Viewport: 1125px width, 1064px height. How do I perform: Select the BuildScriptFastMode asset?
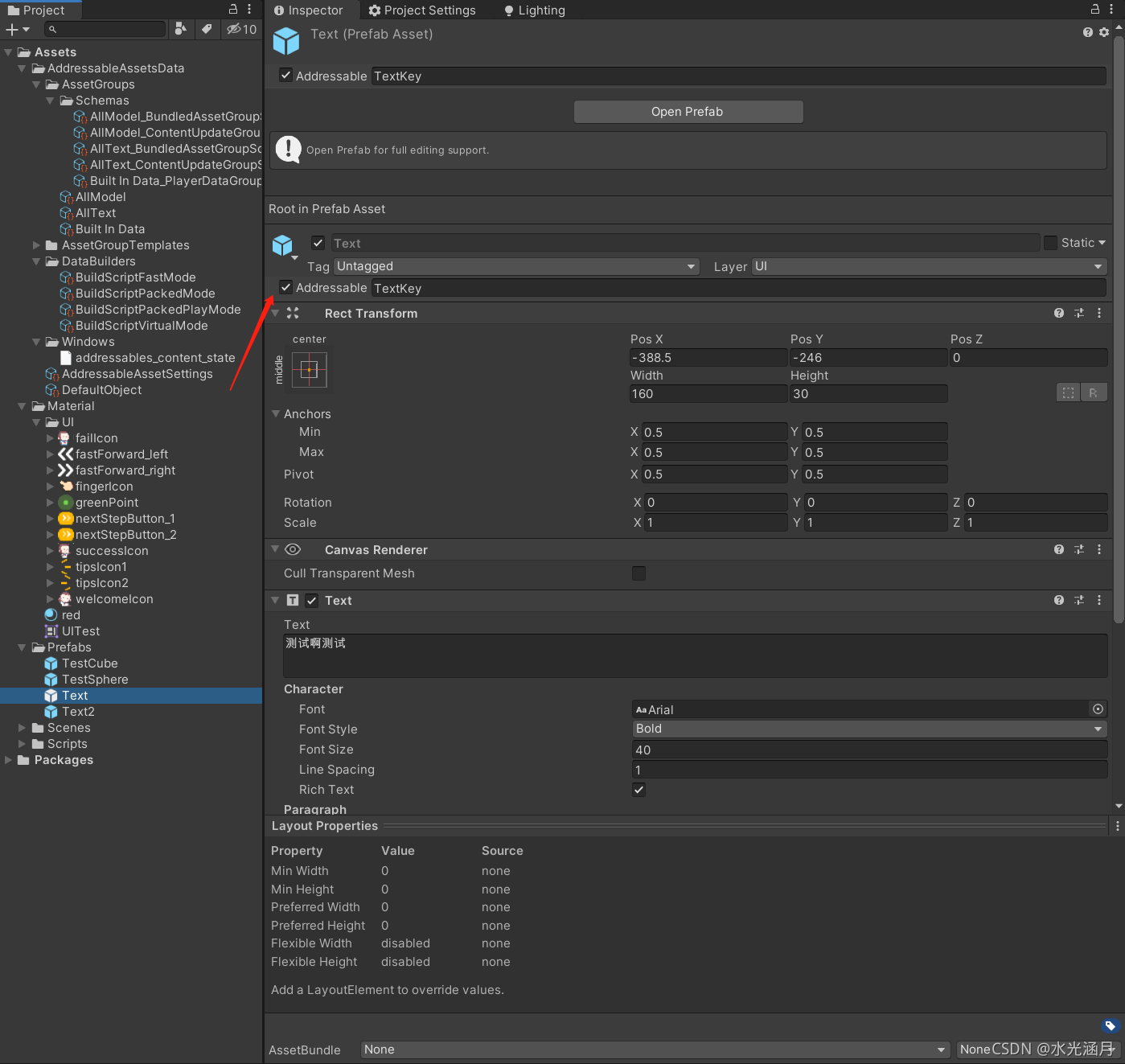[x=136, y=277]
